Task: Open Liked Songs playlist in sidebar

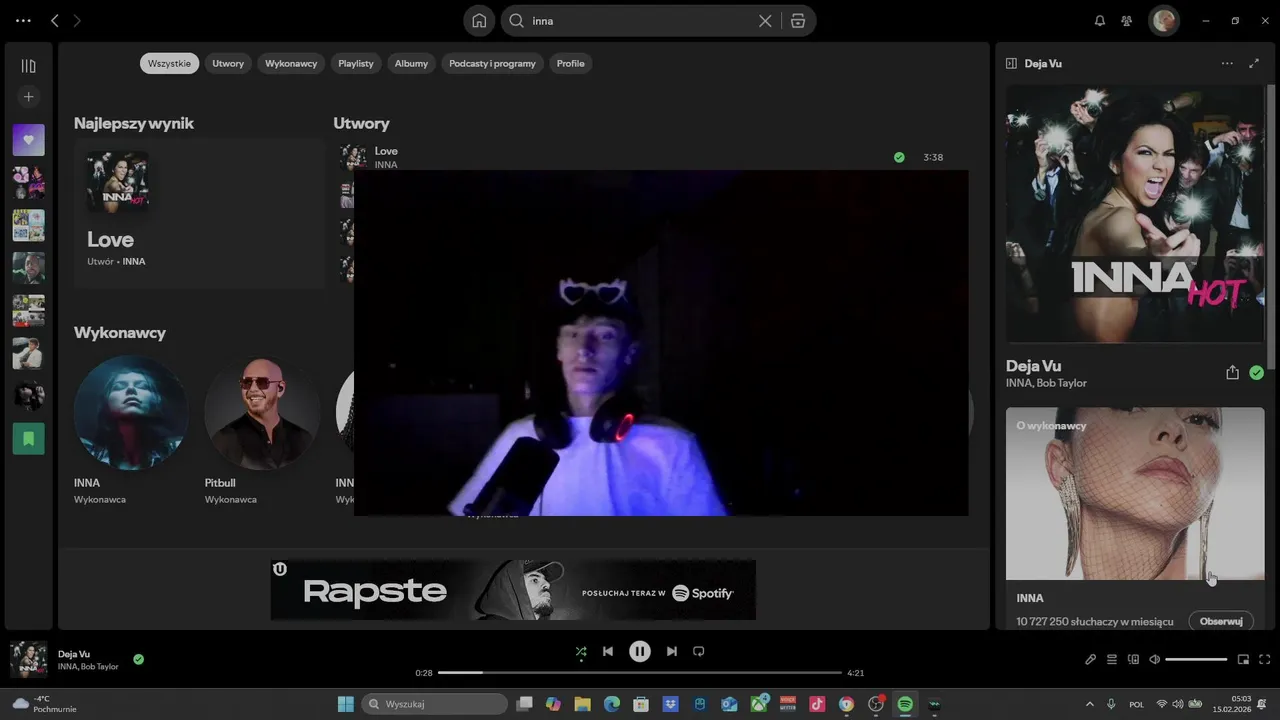Action: (28, 140)
